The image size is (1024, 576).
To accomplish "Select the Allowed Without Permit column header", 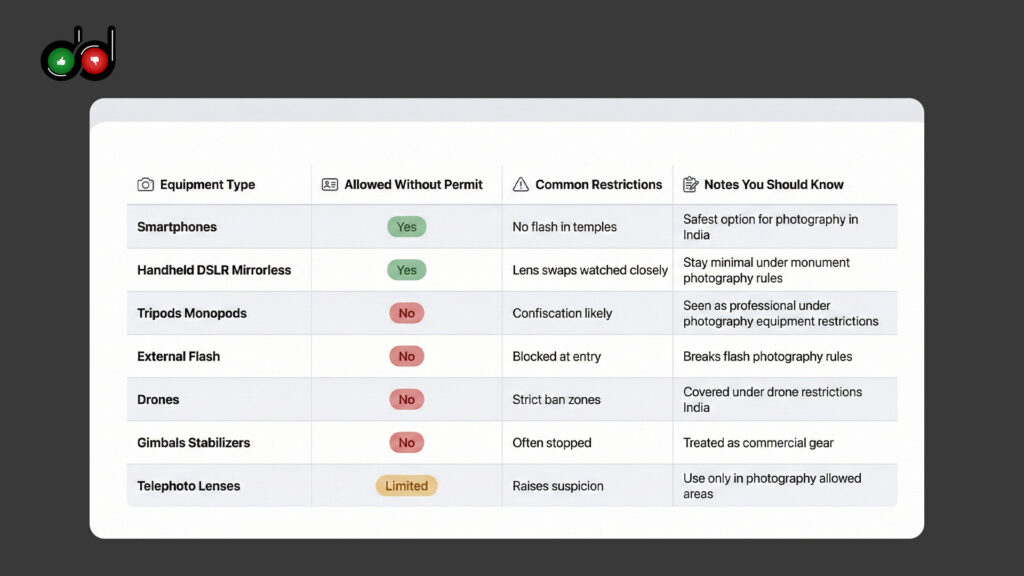I will pos(413,185).
